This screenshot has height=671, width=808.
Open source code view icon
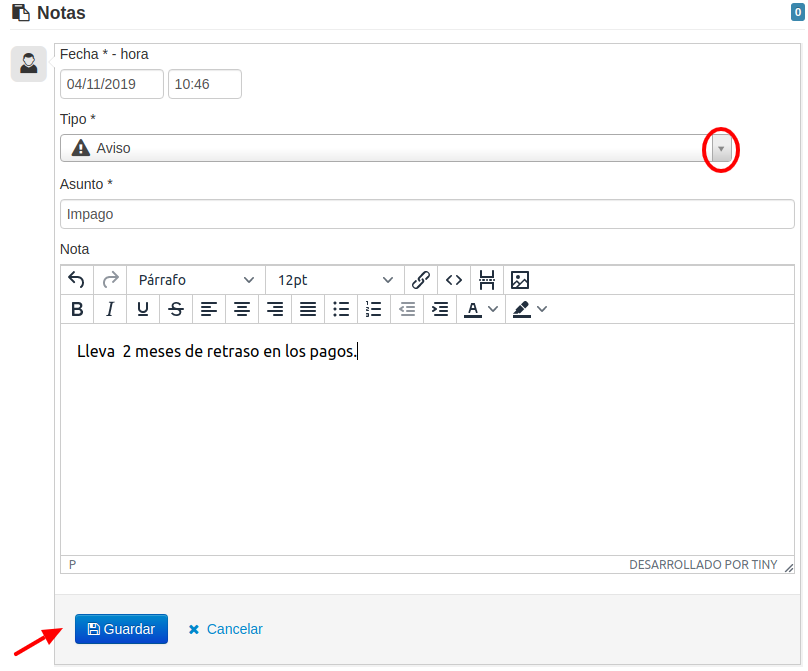pos(454,280)
